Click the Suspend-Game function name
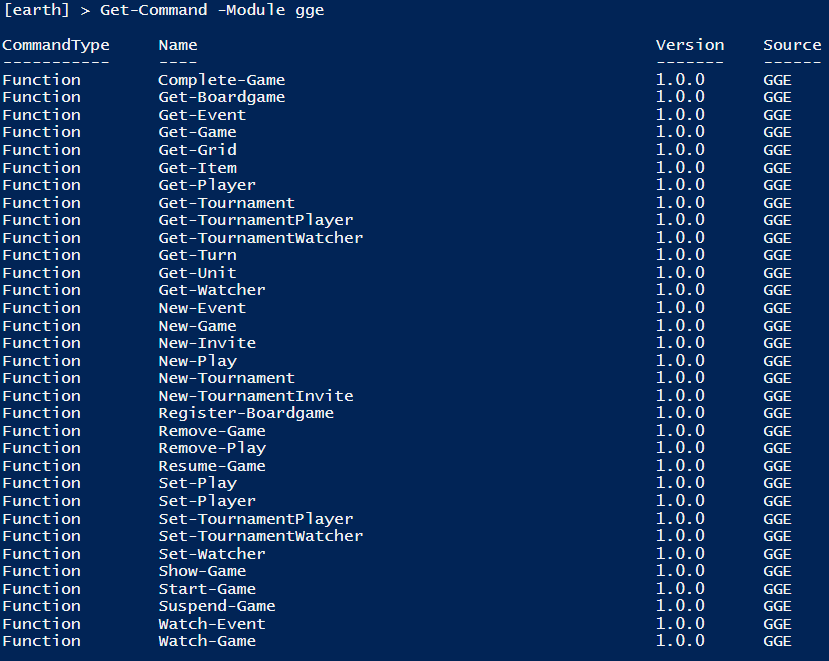Image resolution: width=829 pixels, height=661 pixels. tap(217, 607)
